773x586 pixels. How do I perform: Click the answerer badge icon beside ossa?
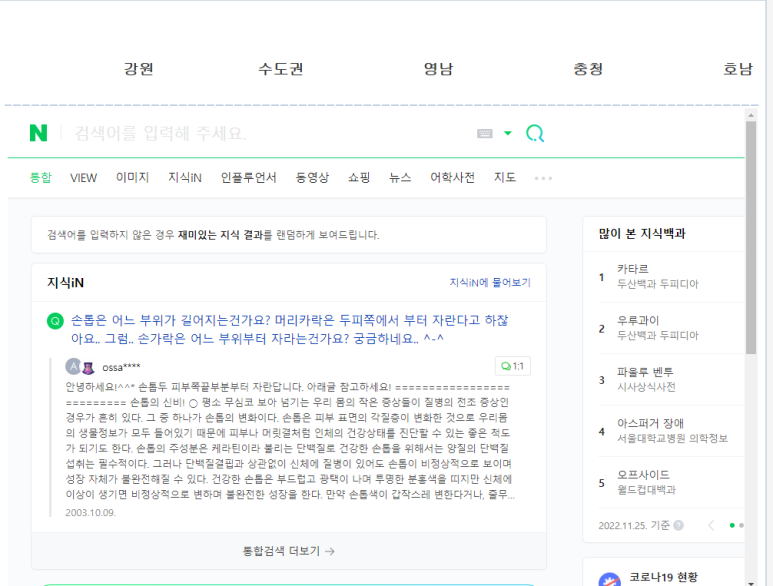click(88, 368)
